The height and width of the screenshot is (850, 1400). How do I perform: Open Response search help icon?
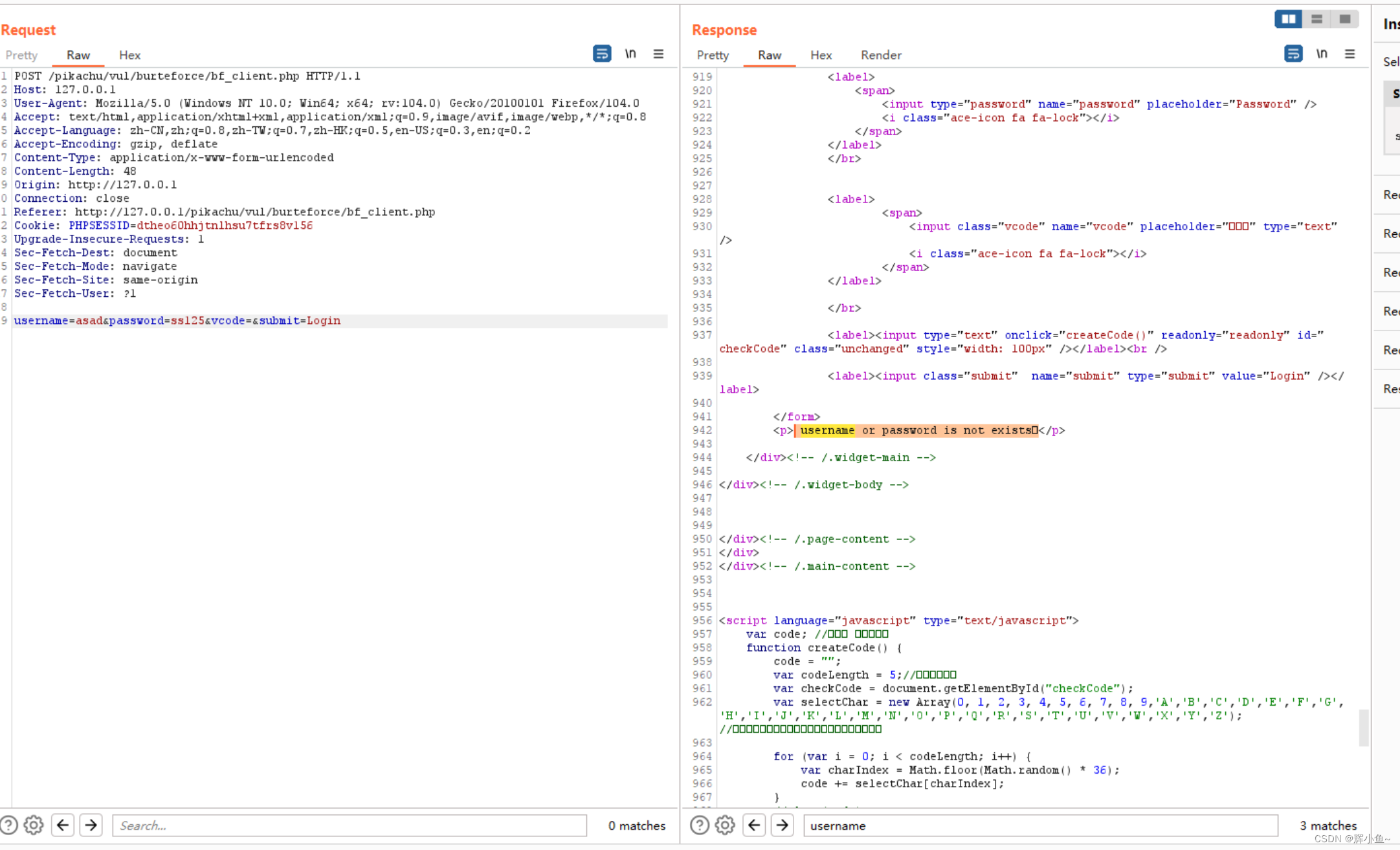point(700,825)
